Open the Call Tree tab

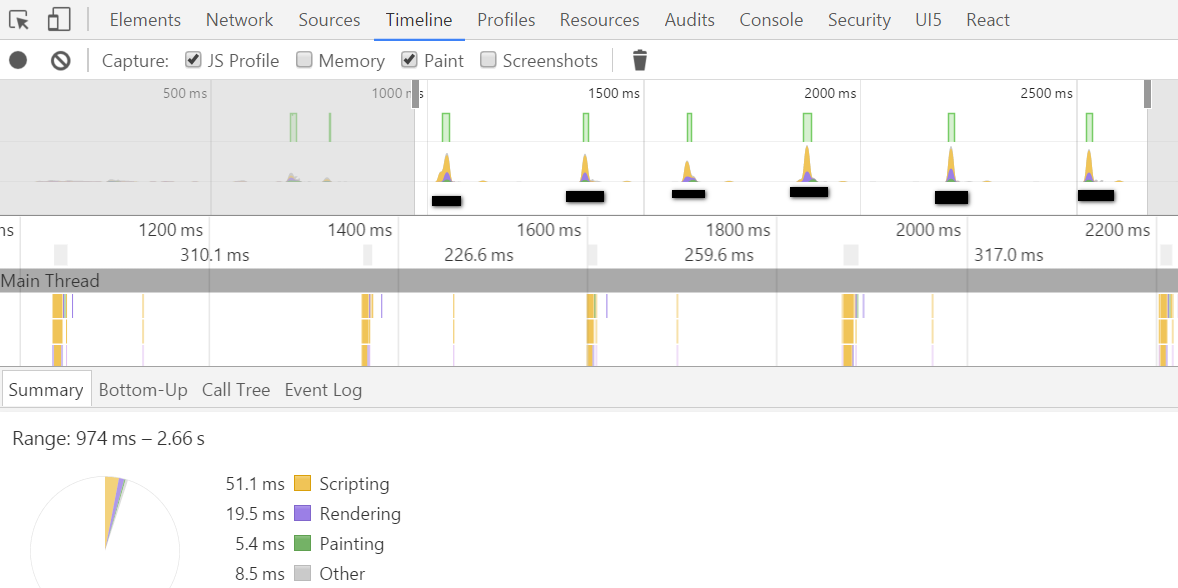[236, 390]
